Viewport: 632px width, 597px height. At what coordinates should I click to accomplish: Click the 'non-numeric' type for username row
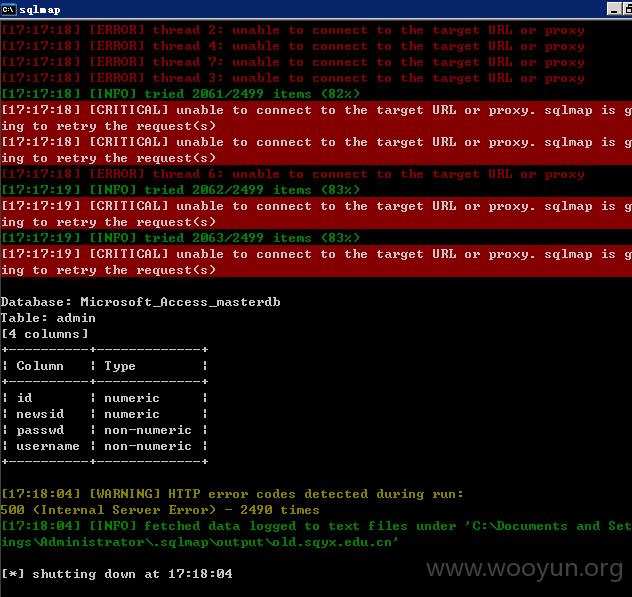(148, 446)
